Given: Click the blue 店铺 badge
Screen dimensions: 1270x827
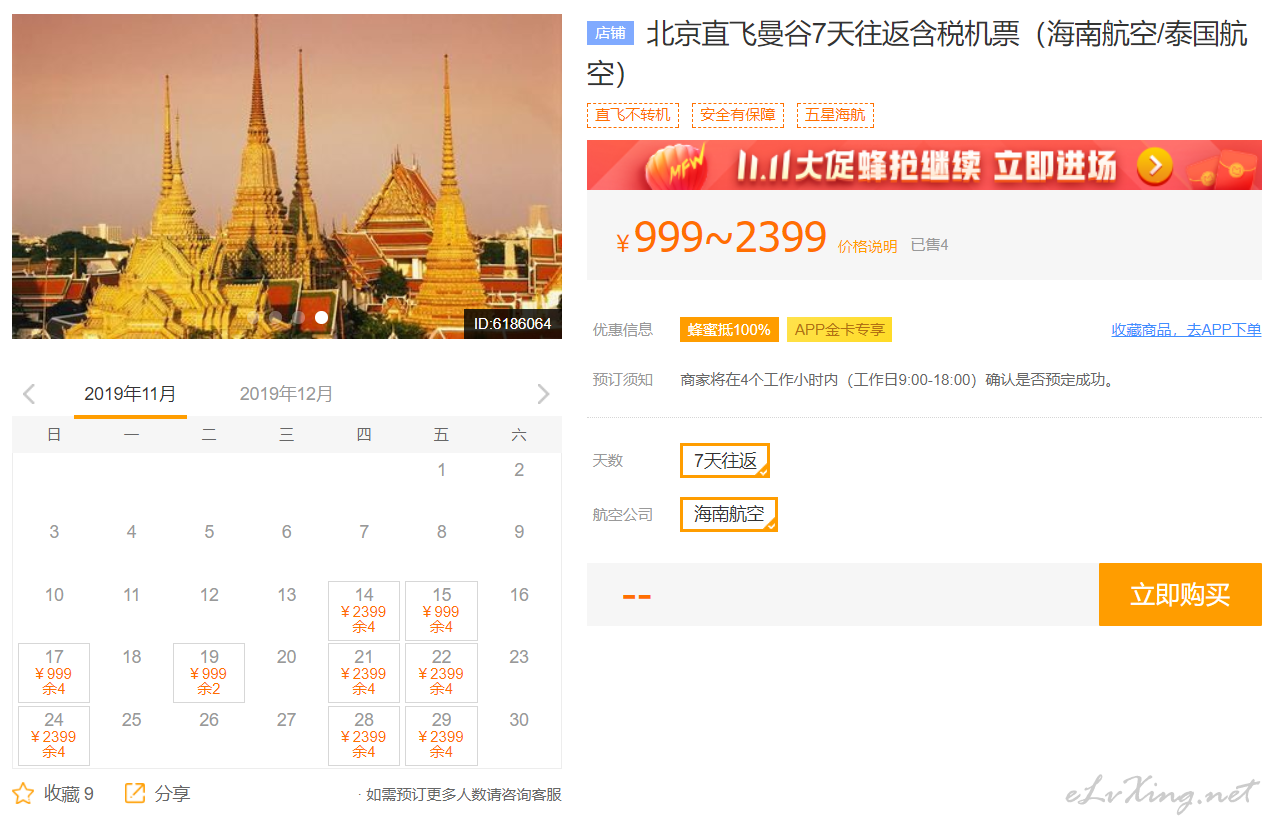Looking at the screenshot, I should point(610,33).
